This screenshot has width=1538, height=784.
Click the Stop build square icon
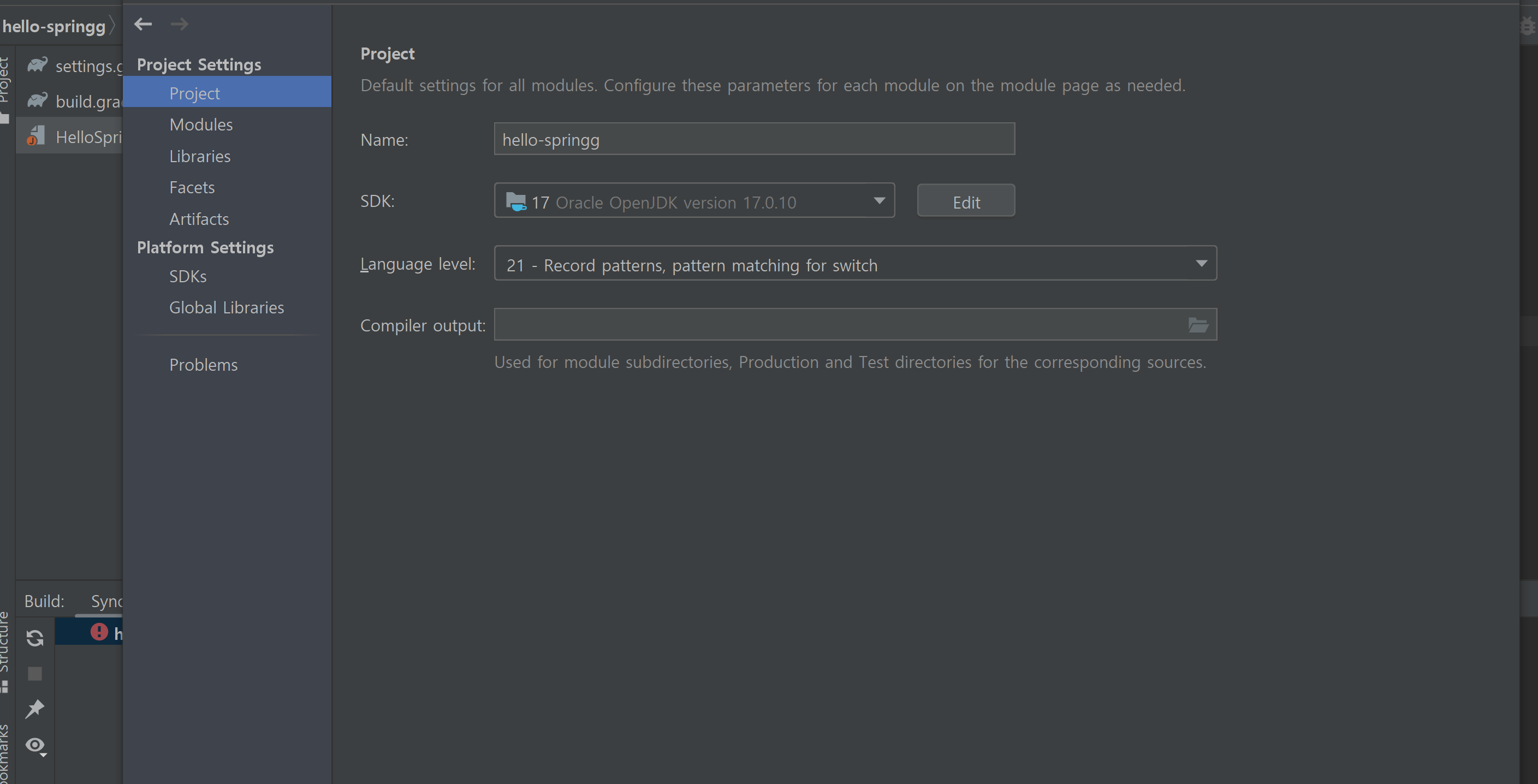35,674
